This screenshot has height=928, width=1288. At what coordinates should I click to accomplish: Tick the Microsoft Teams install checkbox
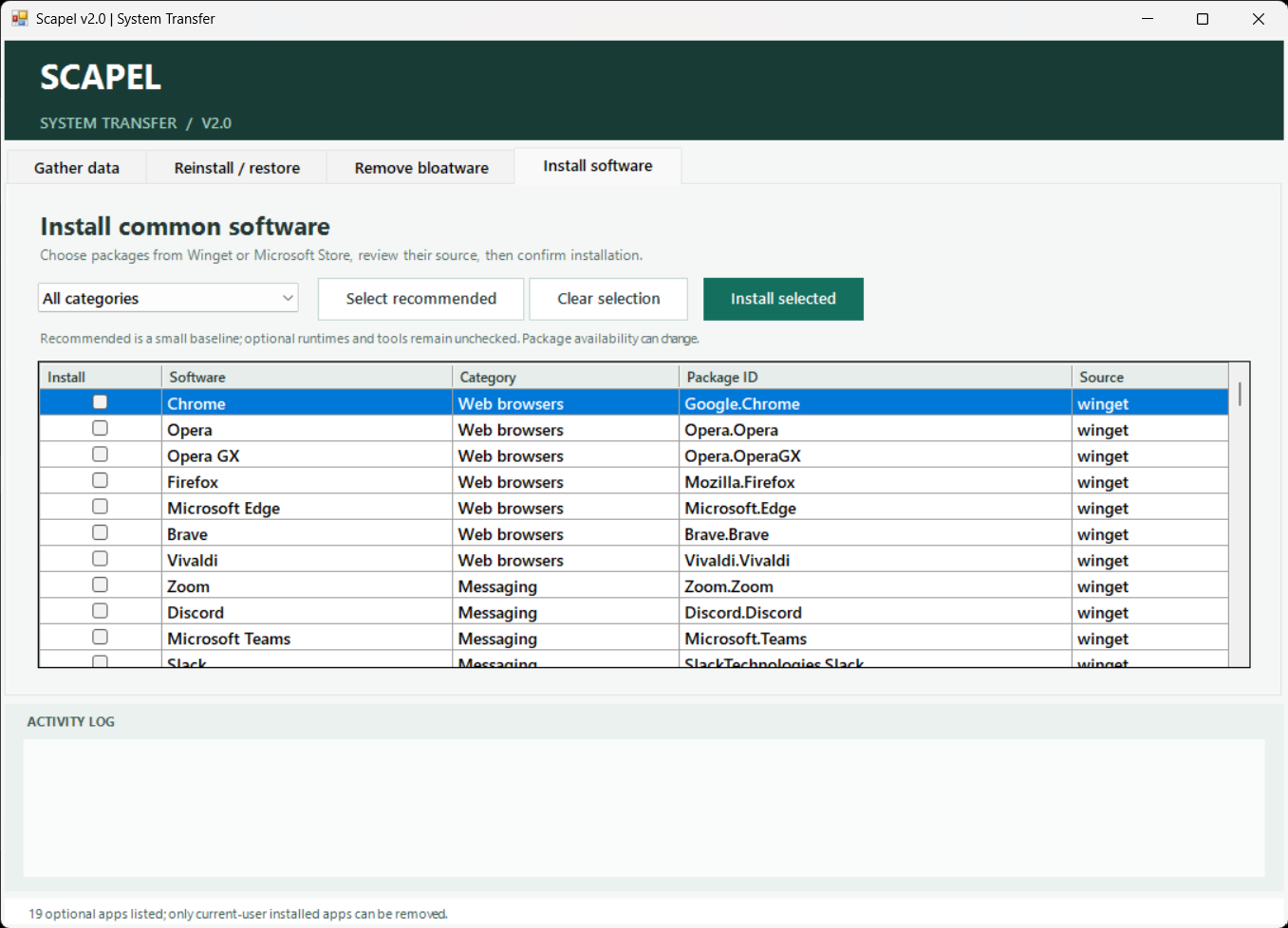pyautogui.click(x=100, y=637)
